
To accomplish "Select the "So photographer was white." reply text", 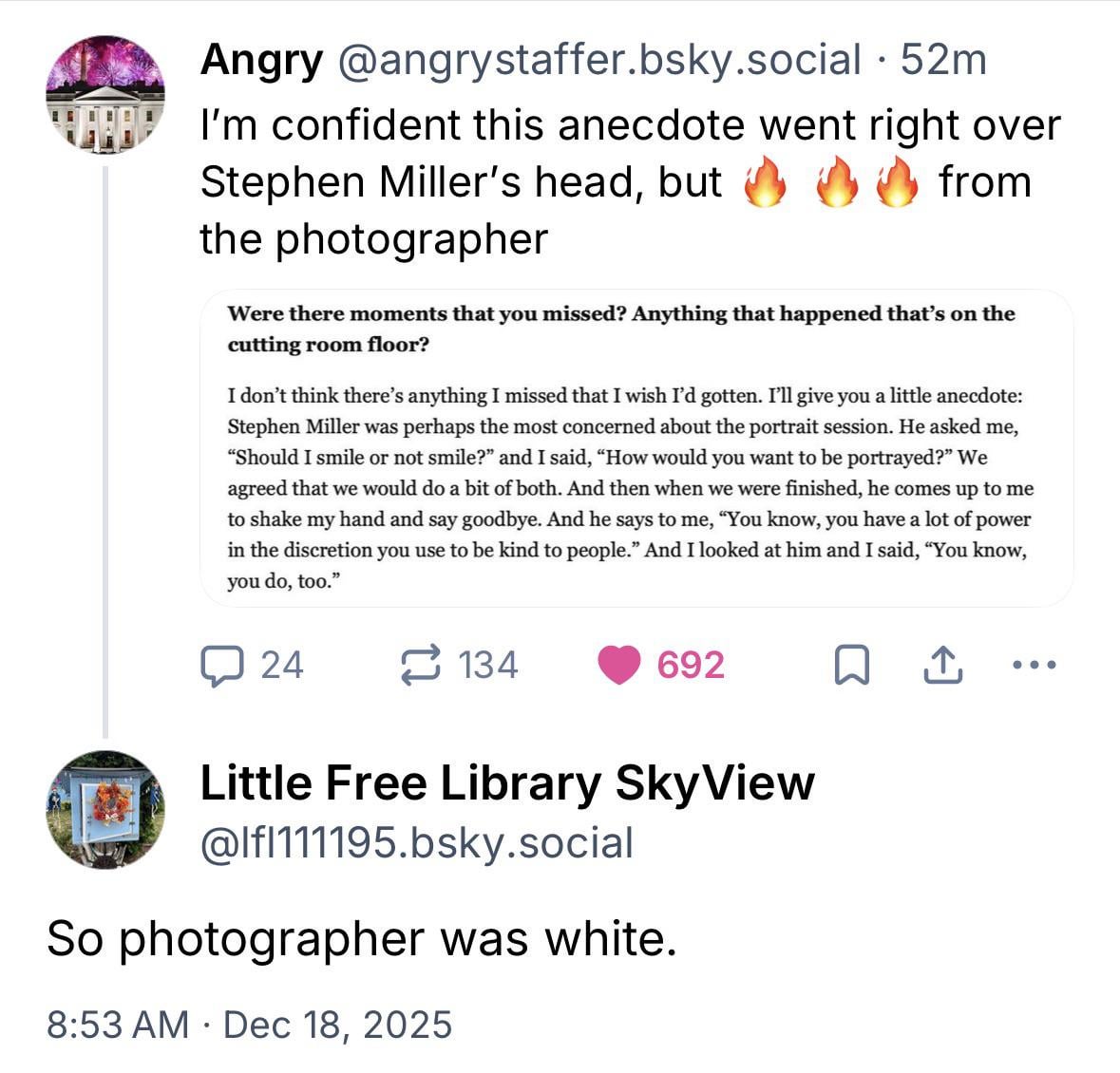I will 361,938.
